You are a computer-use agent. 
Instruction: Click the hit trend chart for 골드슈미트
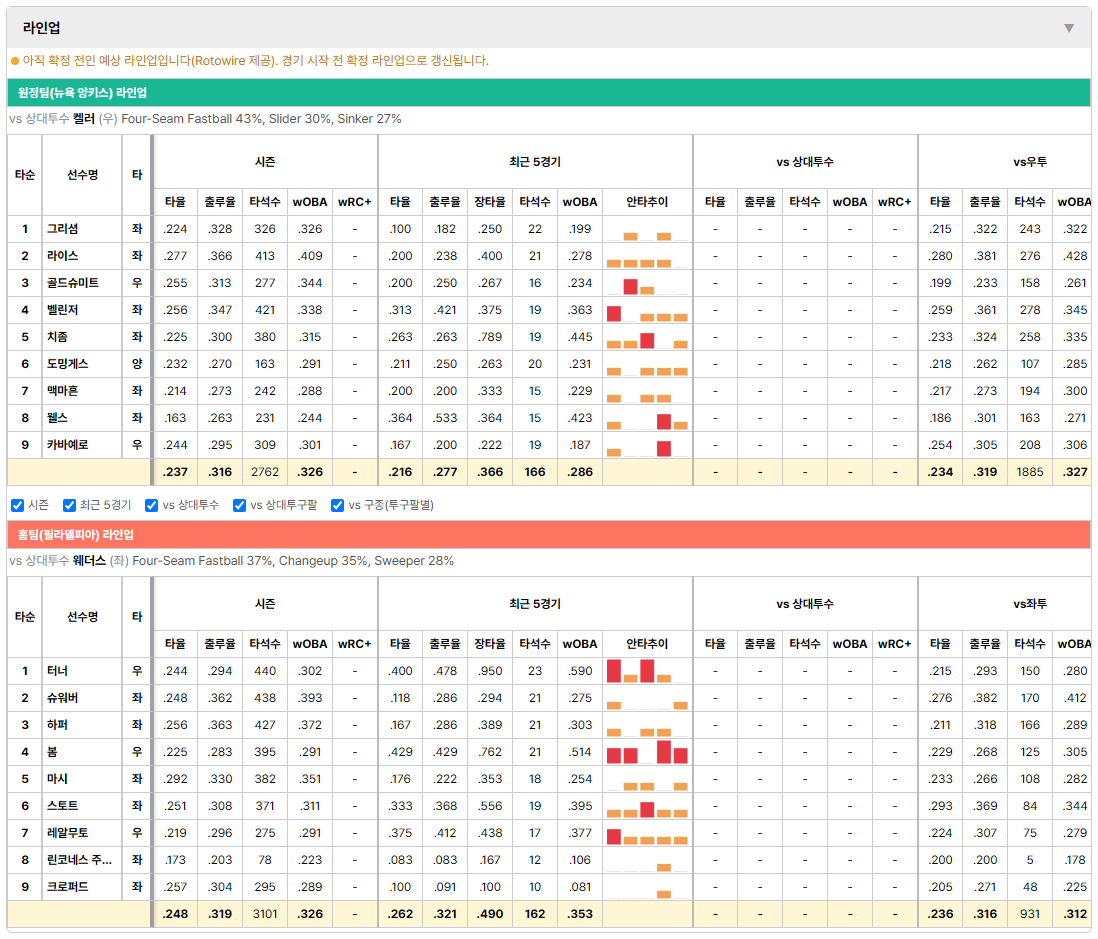(647, 283)
